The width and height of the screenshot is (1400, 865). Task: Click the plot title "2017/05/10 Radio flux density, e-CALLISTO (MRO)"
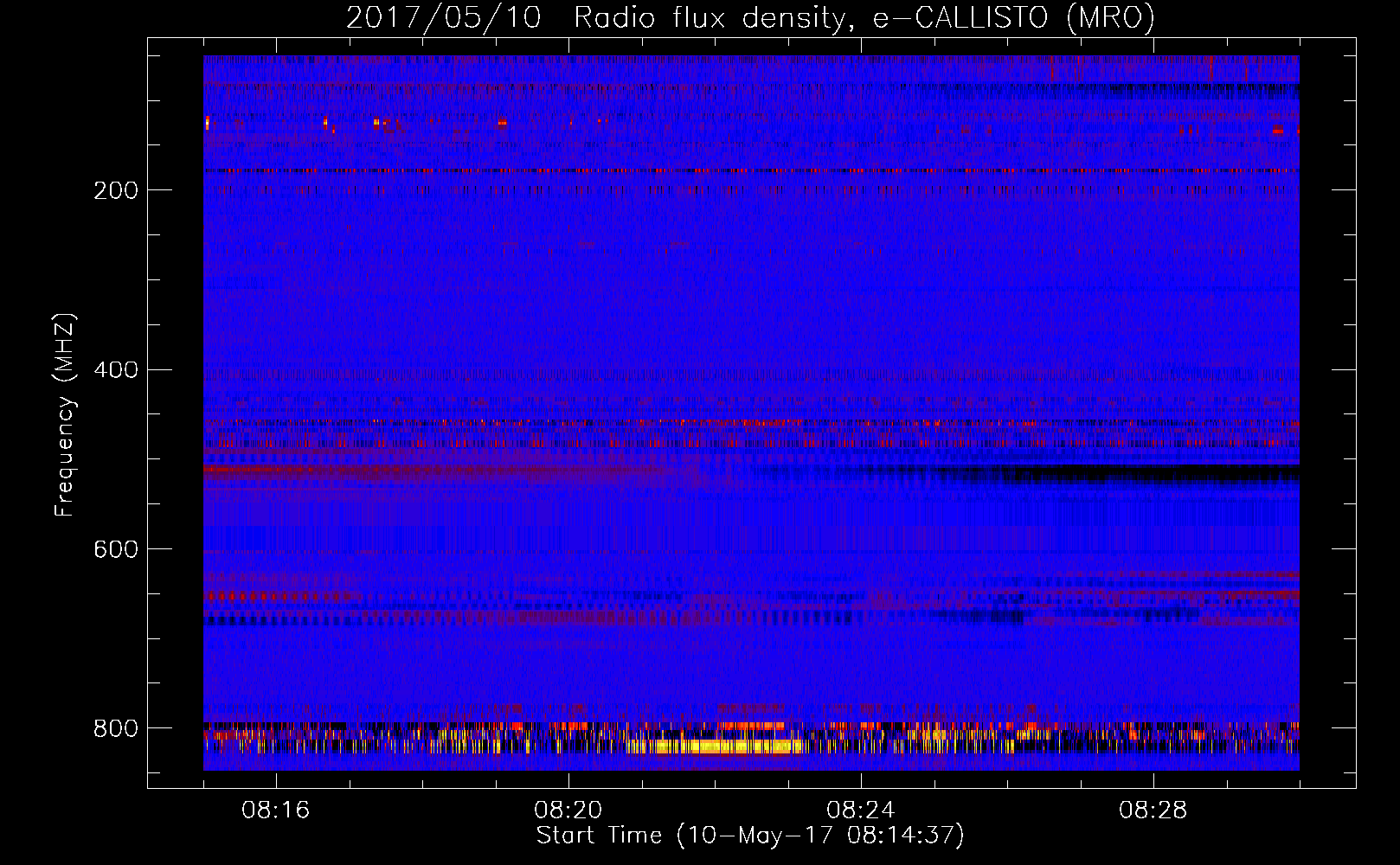750,17
